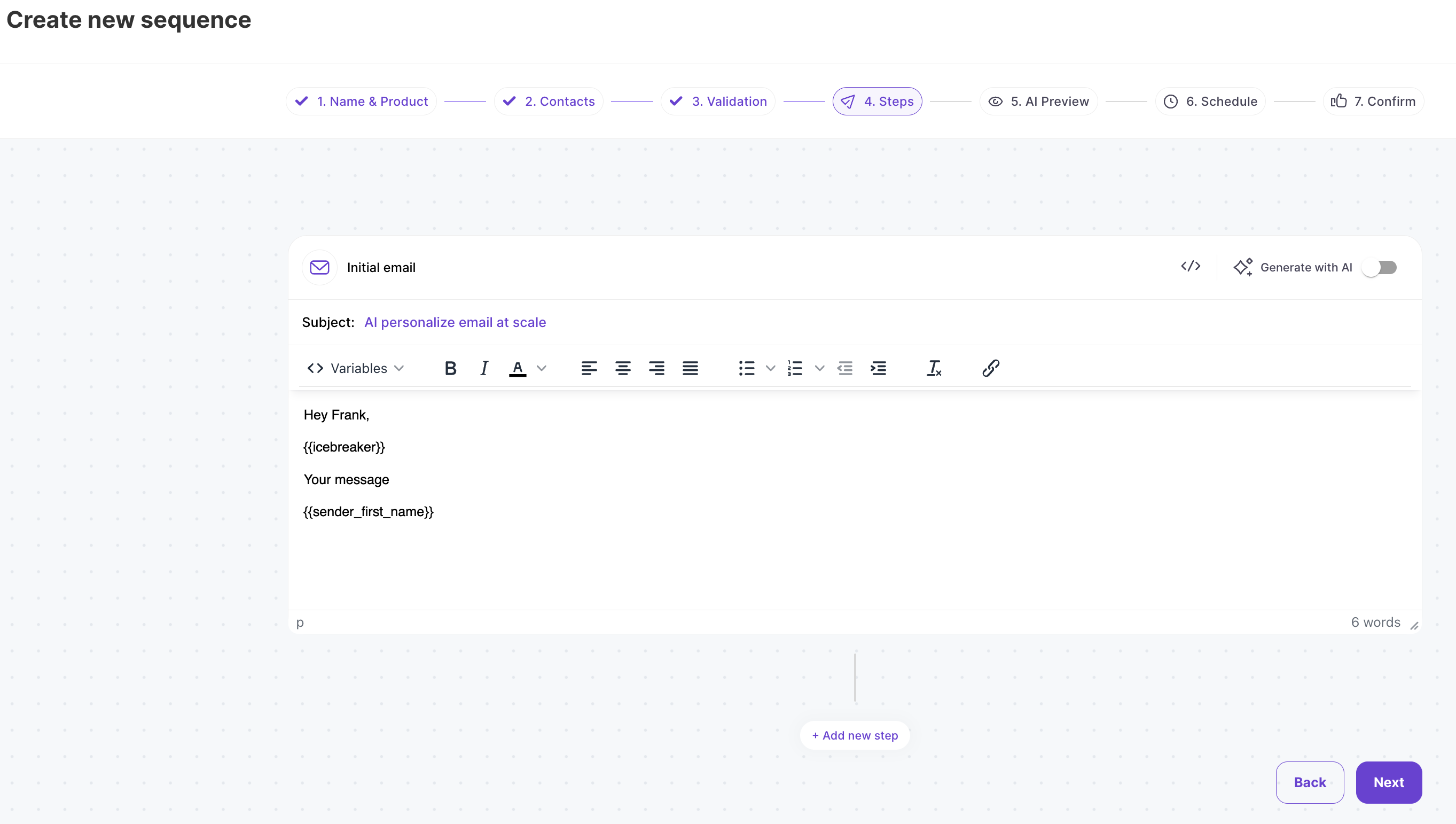Click the 'p' element path indicator
Image resolution: width=1456 pixels, height=824 pixels.
(300, 623)
